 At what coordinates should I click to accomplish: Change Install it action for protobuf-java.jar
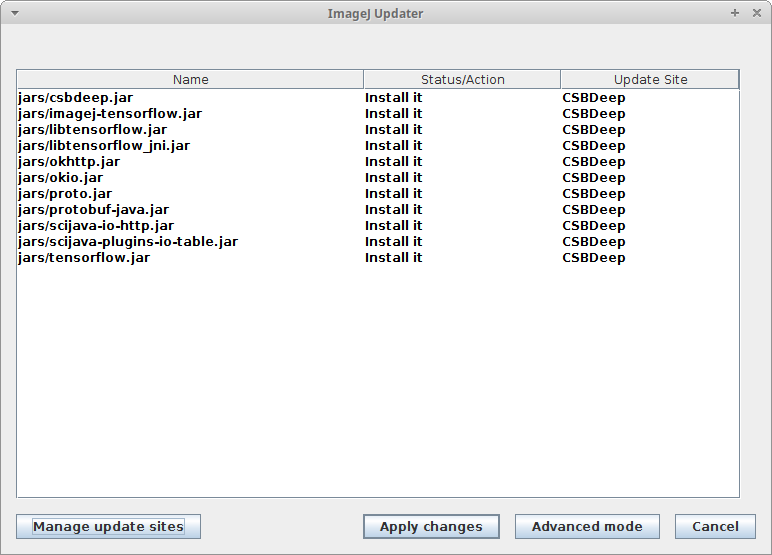[x=393, y=210]
